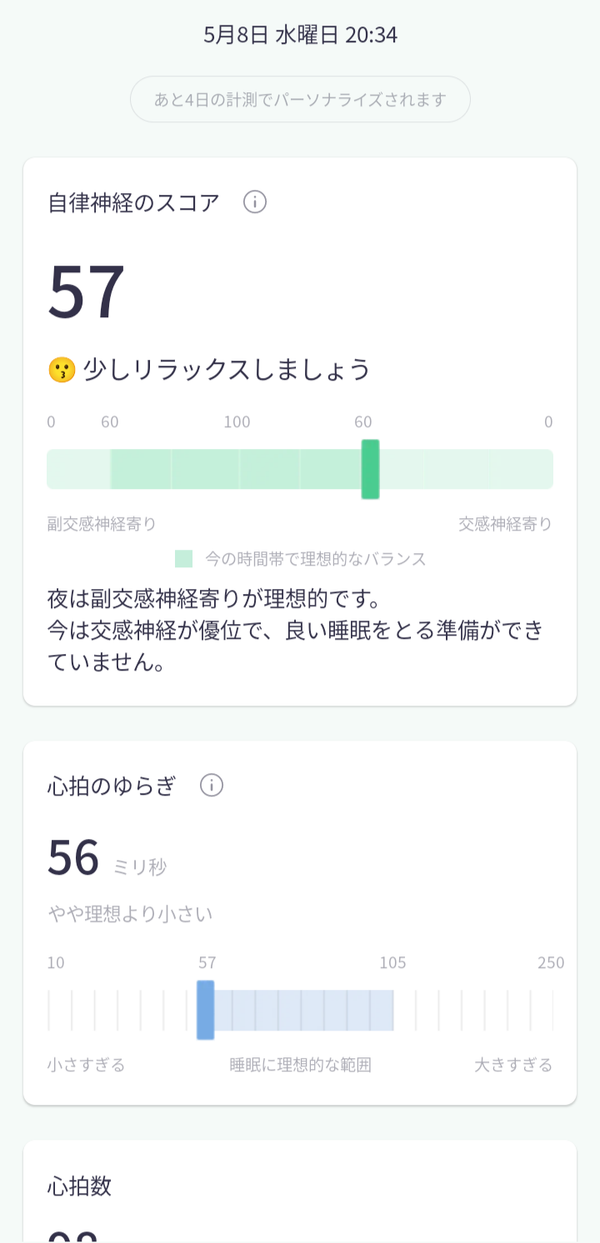
Task: Tap the 自律神経のスコア heading
Action: pyautogui.click(x=133, y=202)
